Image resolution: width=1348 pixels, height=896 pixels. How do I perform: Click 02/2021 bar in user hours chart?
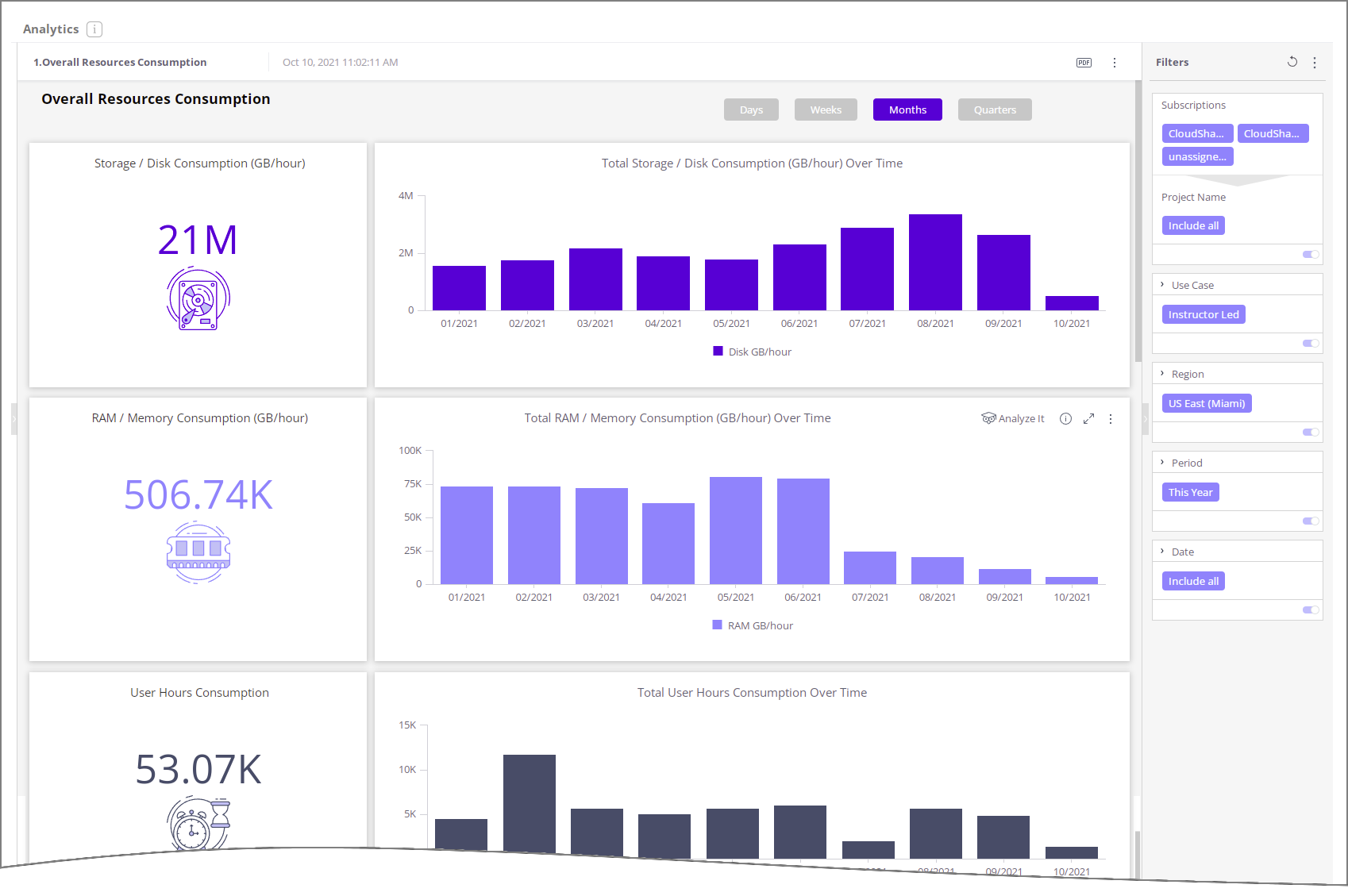[530, 804]
